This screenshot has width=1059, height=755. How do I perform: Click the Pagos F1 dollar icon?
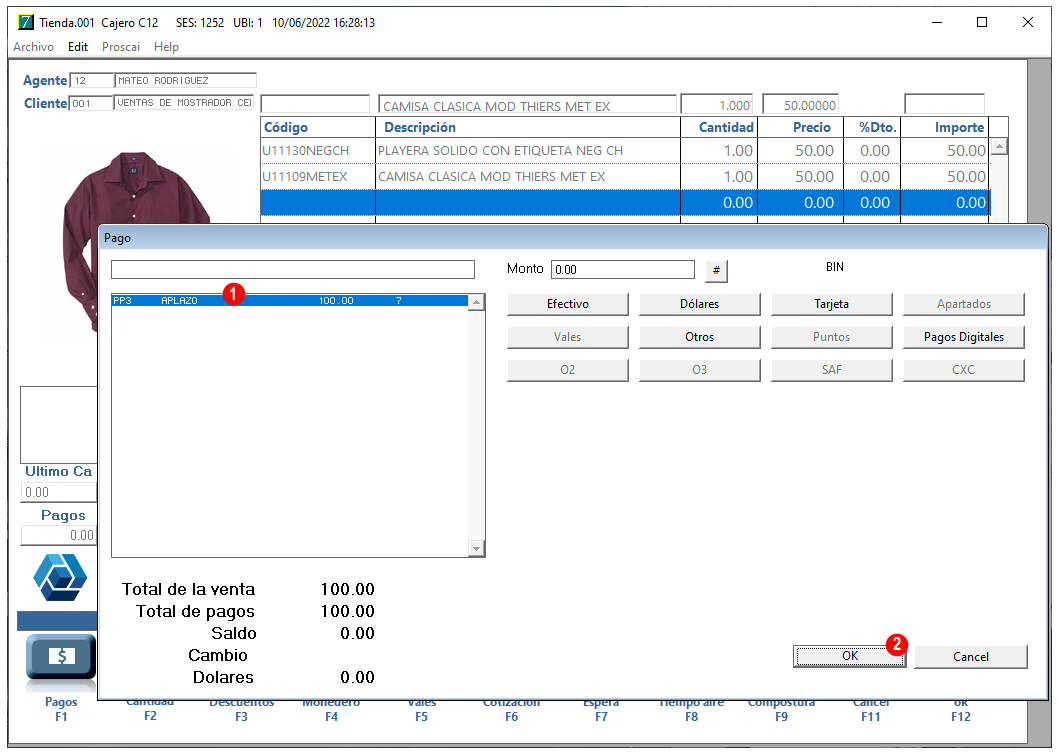coord(61,656)
